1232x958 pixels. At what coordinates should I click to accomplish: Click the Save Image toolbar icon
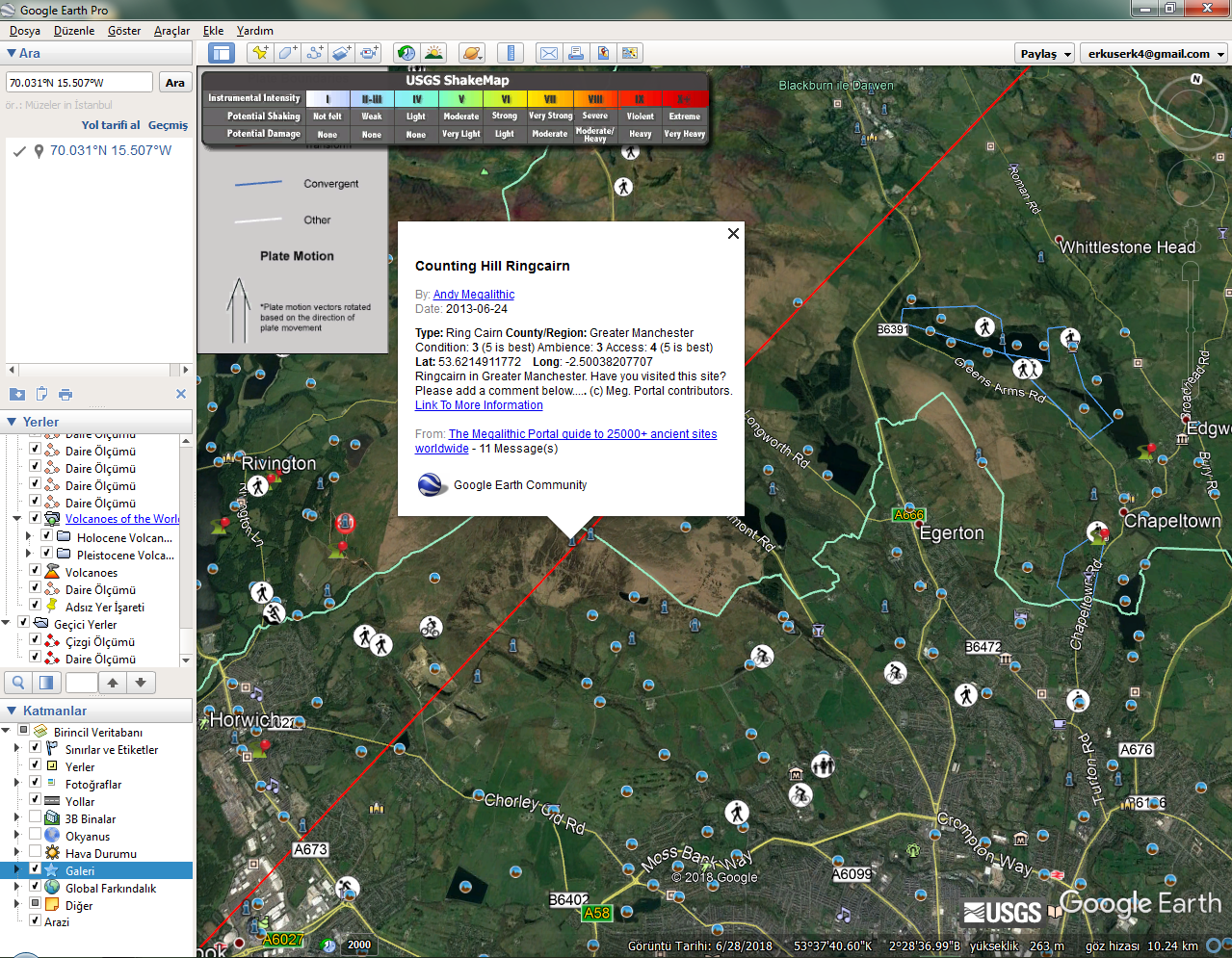pos(603,53)
